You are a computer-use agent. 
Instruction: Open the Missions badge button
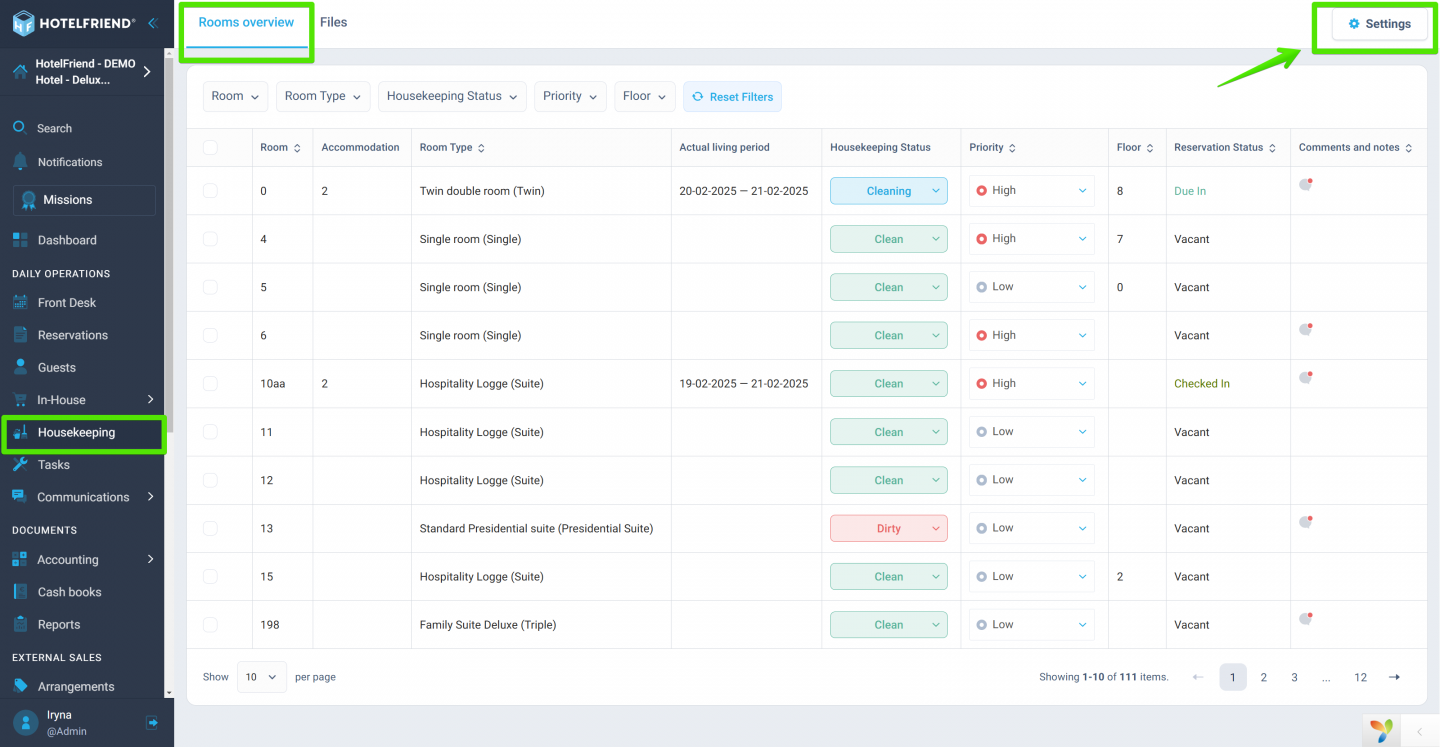tap(84, 200)
